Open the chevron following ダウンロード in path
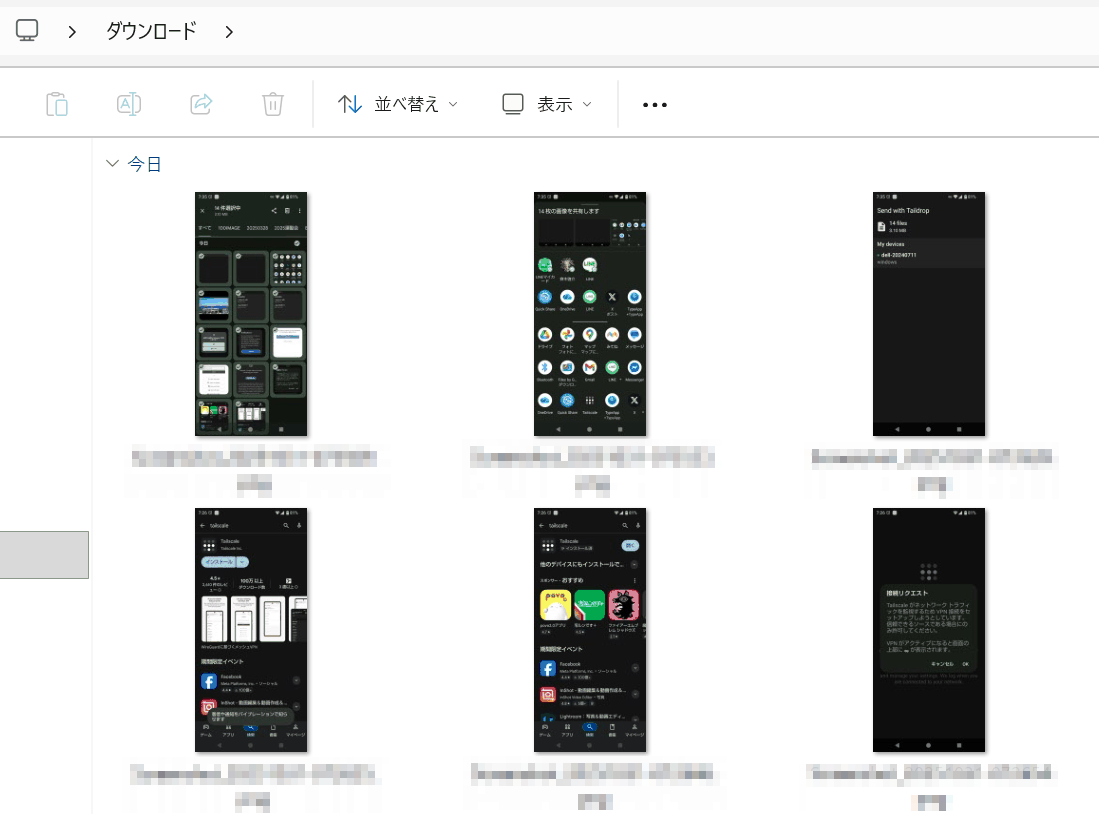This screenshot has width=1099, height=814. [229, 32]
